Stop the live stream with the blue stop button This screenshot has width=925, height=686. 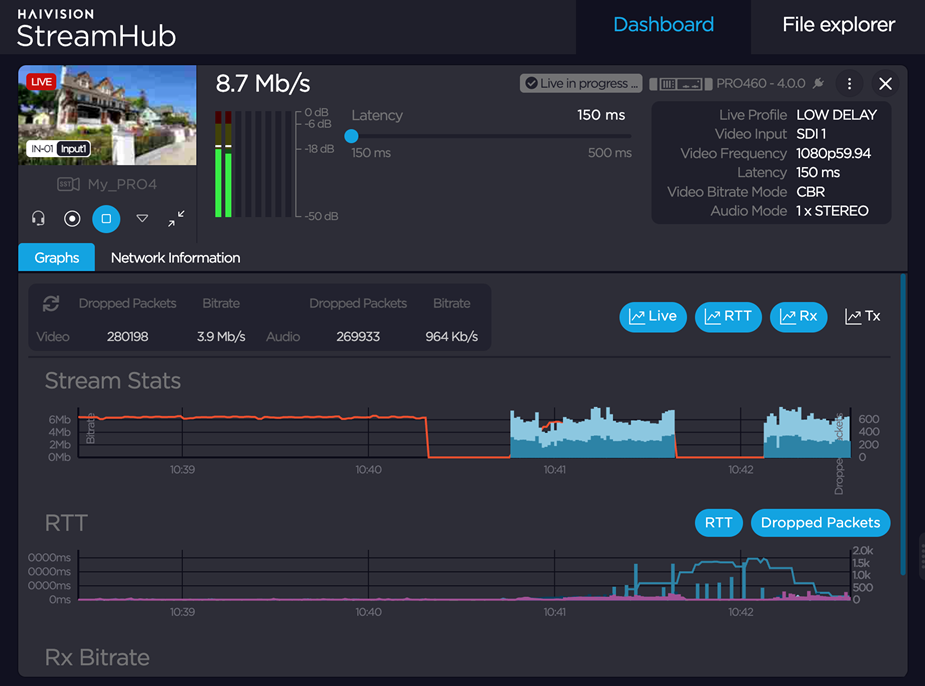106,218
